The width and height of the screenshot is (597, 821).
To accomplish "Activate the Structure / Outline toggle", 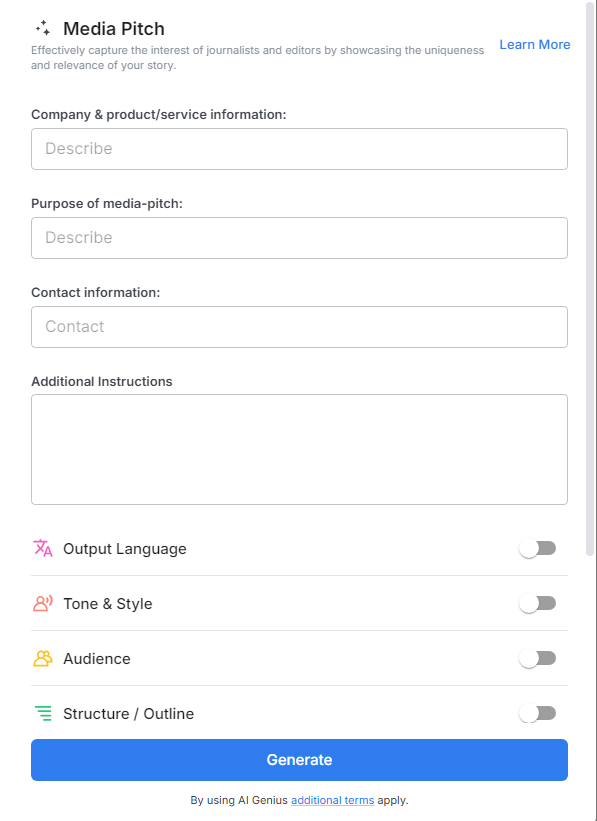I will pyautogui.click(x=537, y=713).
